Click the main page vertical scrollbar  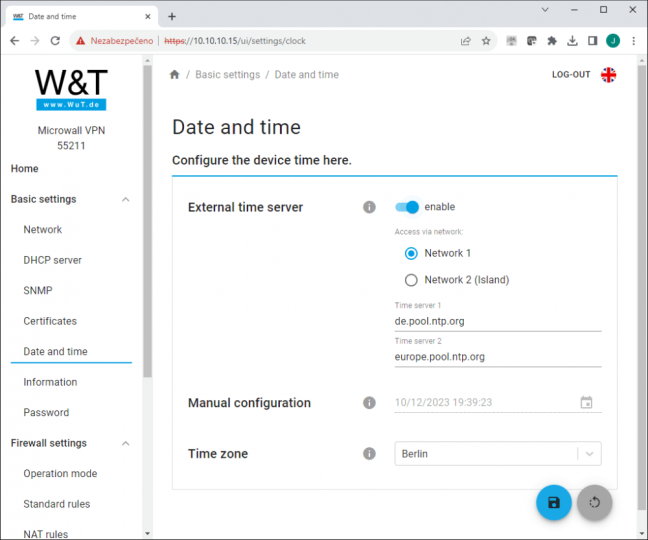(641, 287)
